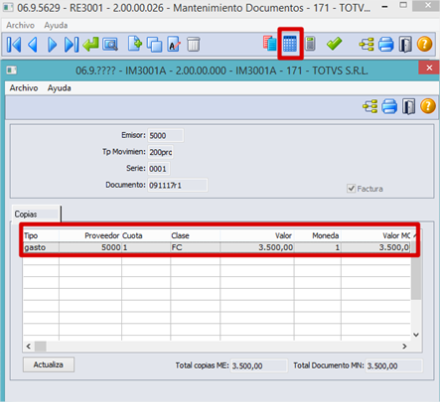Image resolution: width=440 pixels, height=402 pixels.
Task: Open the search magnifier icon
Action: click(110, 45)
